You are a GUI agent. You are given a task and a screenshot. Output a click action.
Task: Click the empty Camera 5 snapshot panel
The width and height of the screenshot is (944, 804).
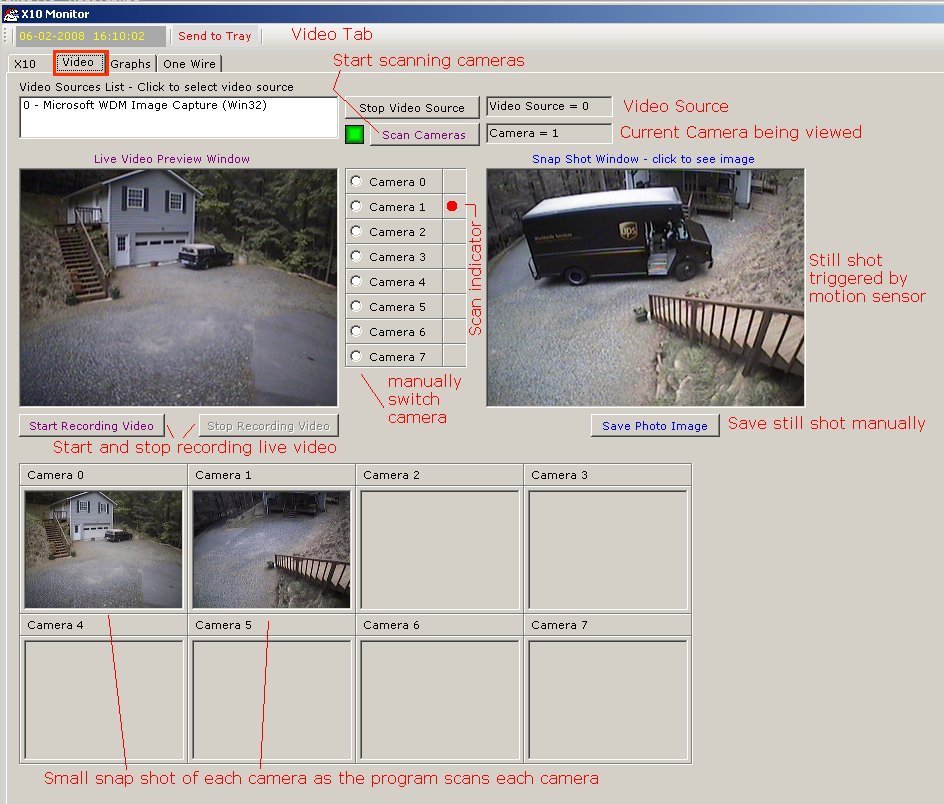(272, 700)
